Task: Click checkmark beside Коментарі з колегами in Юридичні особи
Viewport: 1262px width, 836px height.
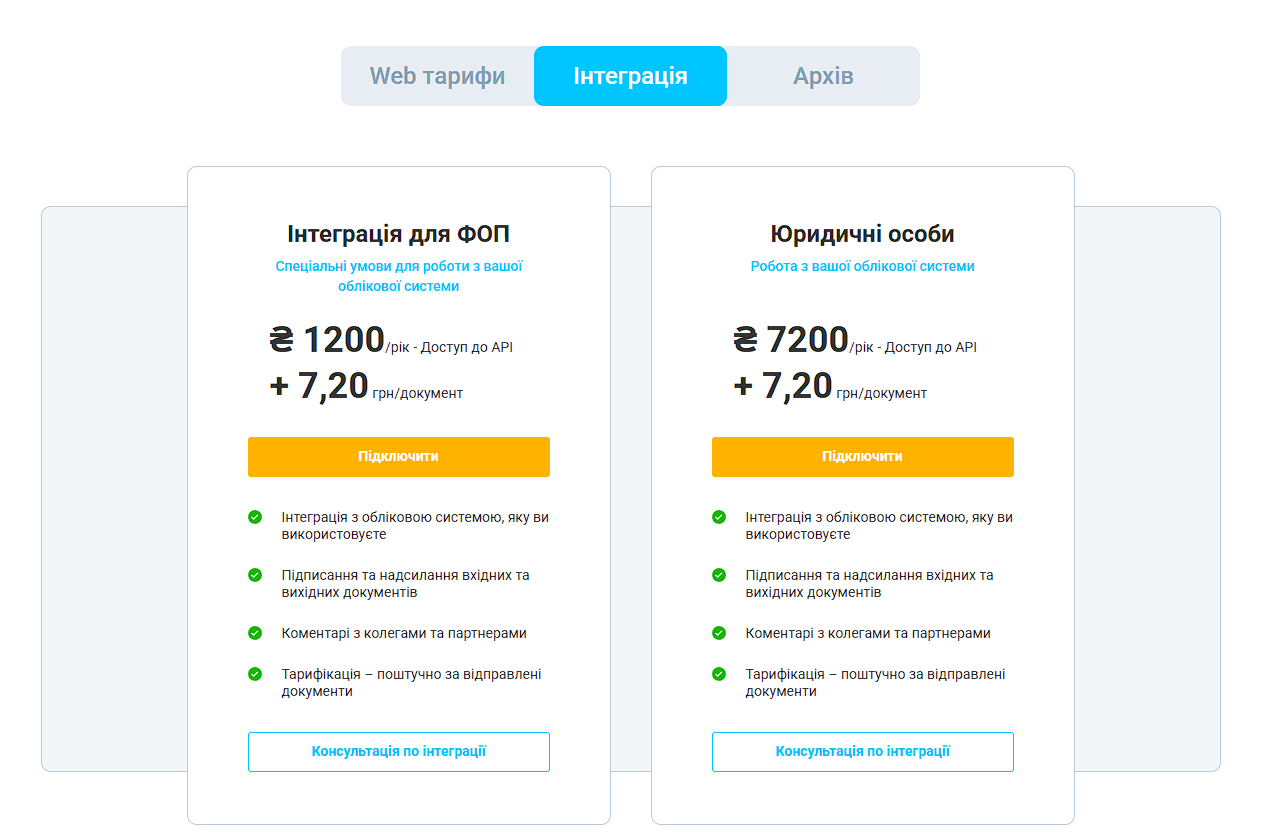Action: pyautogui.click(x=719, y=633)
